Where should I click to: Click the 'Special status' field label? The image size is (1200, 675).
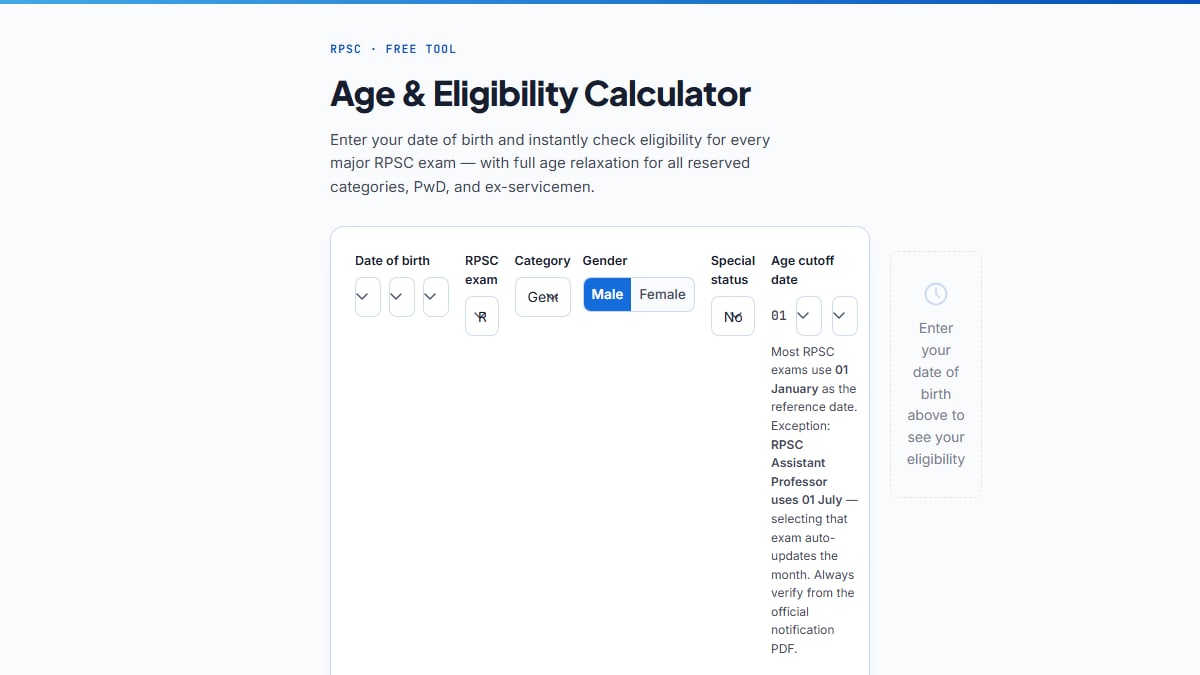pyautogui.click(x=733, y=270)
